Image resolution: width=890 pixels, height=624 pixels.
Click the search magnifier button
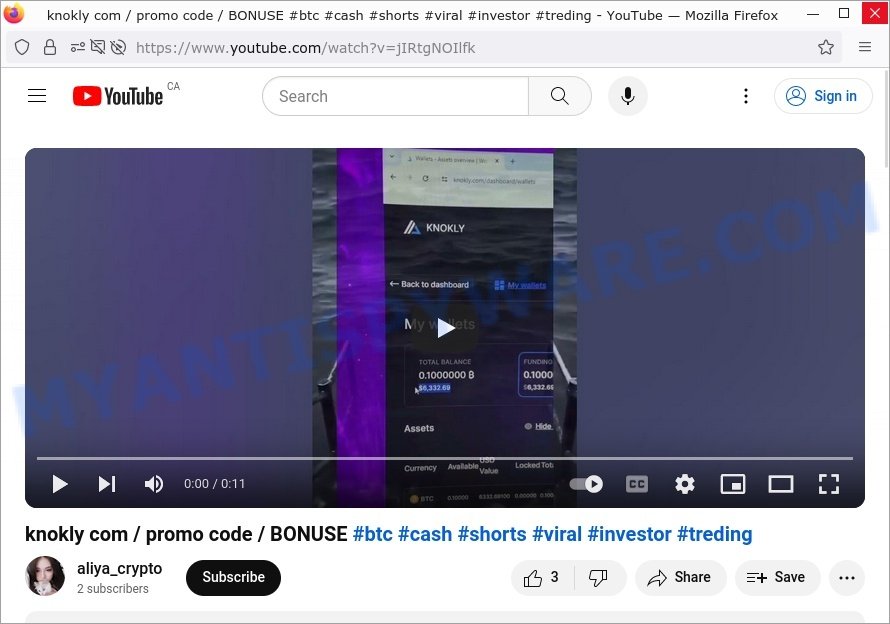pos(560,96)
